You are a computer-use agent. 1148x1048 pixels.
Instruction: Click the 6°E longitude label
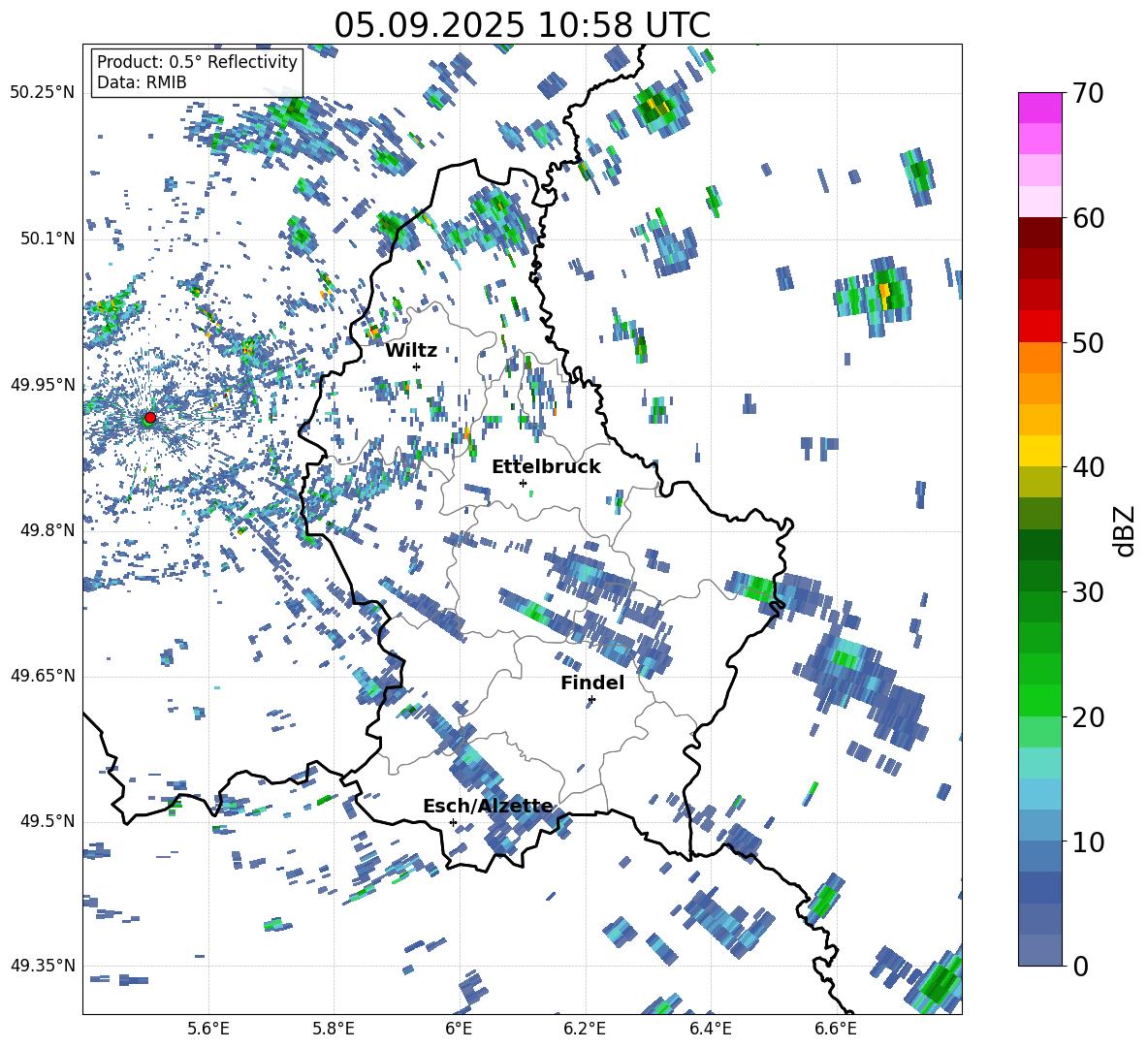[x=459, y=1029]
